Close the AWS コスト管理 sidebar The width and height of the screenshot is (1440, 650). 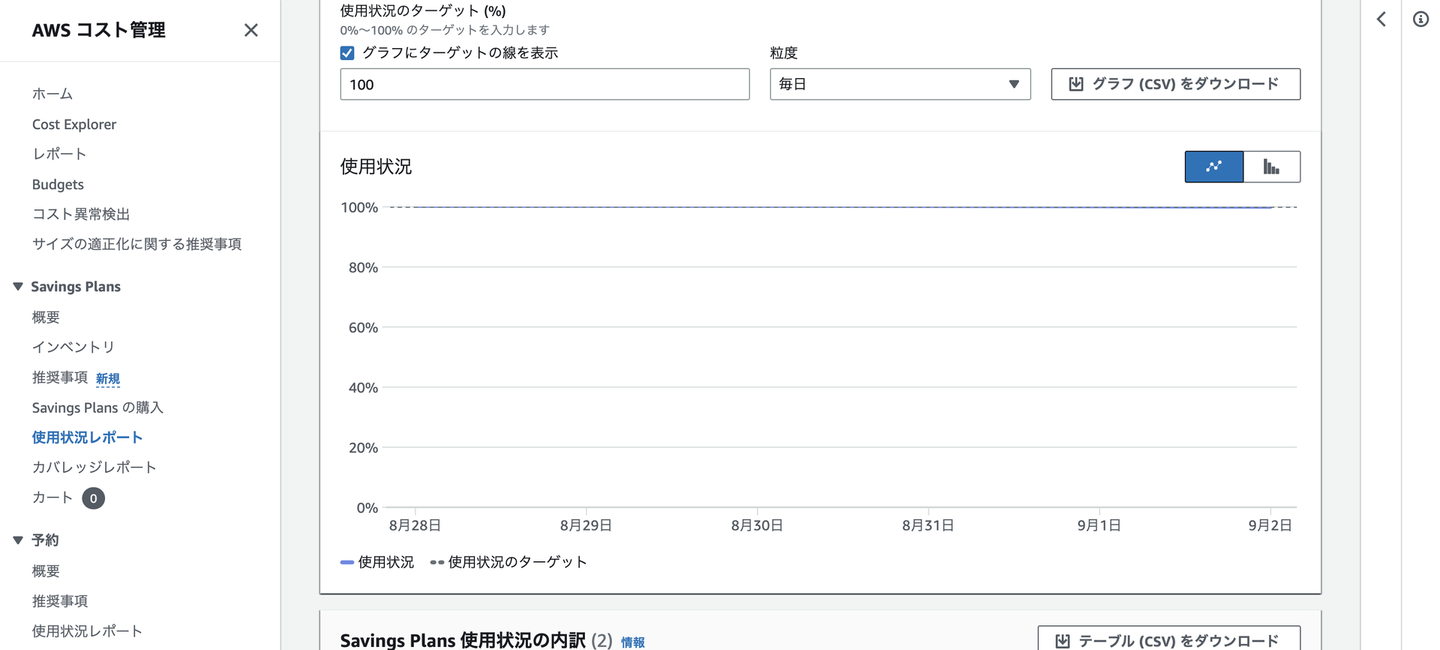(251, 30)
